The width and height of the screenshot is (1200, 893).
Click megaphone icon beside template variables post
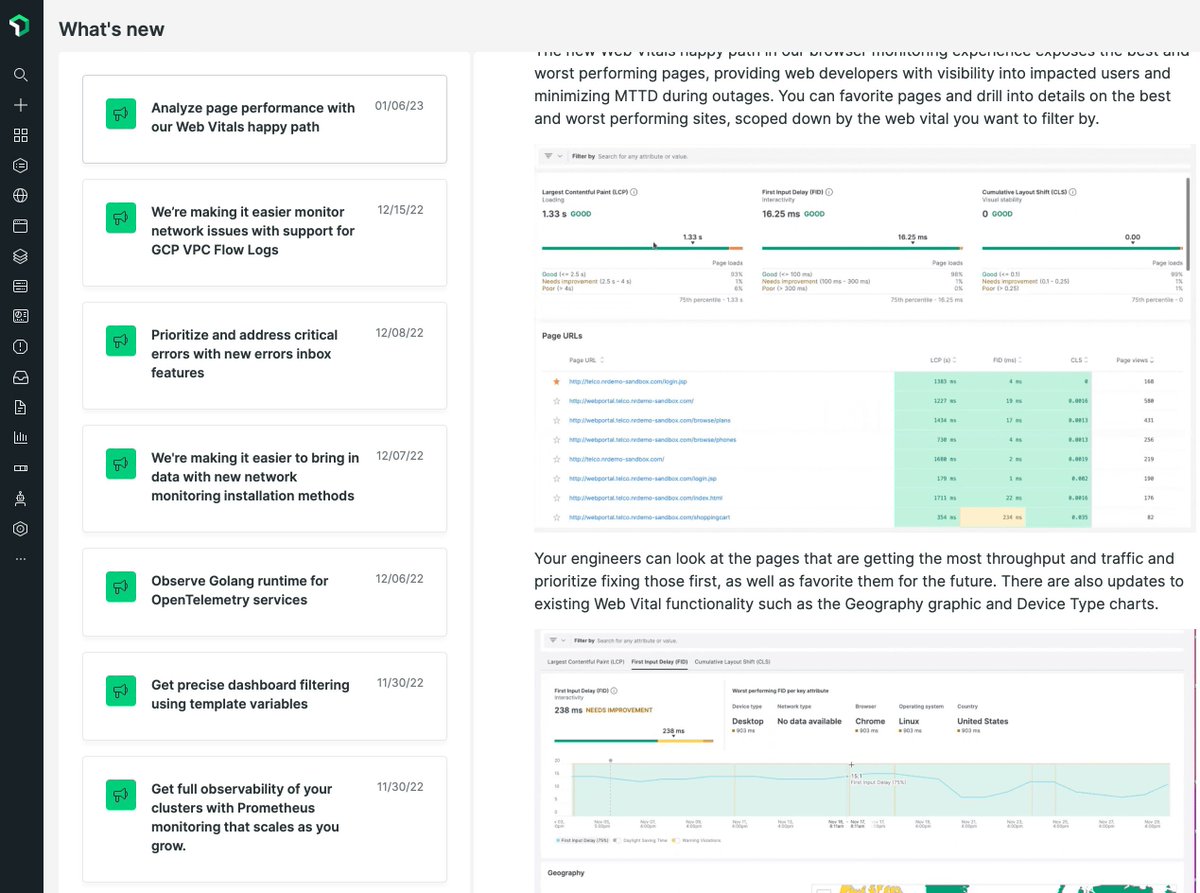[x=121, y=691]
